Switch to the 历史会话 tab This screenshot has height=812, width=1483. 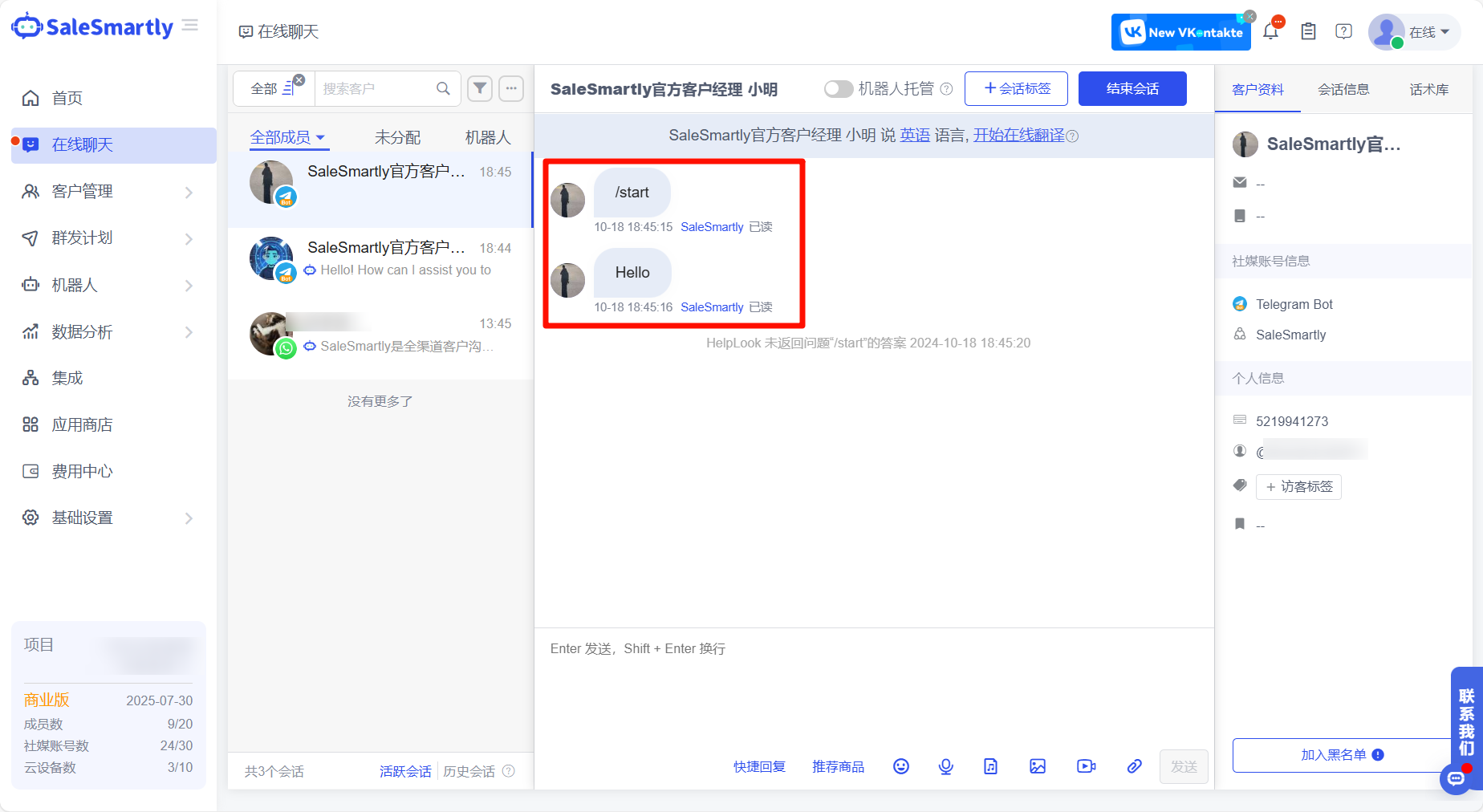[x=468, y=771]
